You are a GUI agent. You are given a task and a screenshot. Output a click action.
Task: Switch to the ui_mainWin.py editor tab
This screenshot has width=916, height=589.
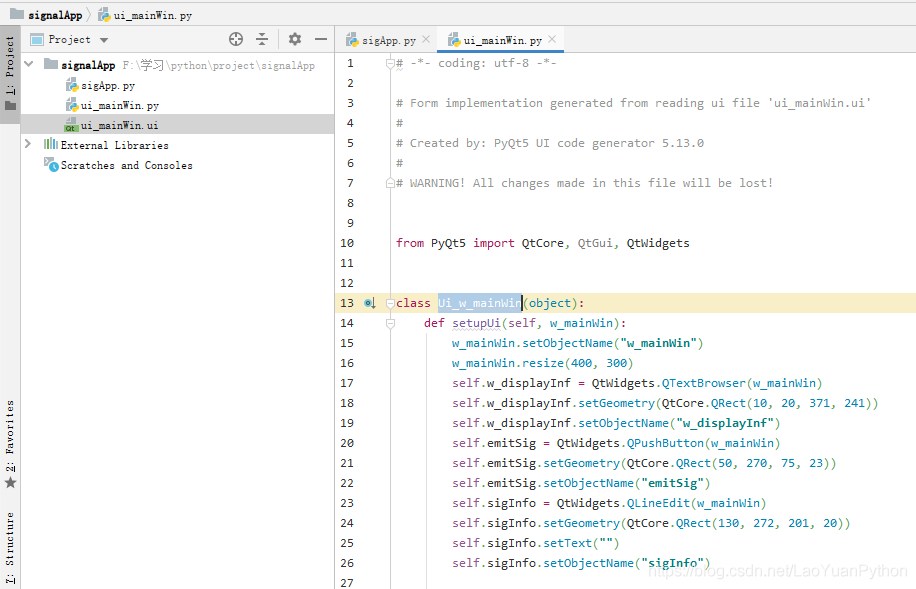point(502,40)
